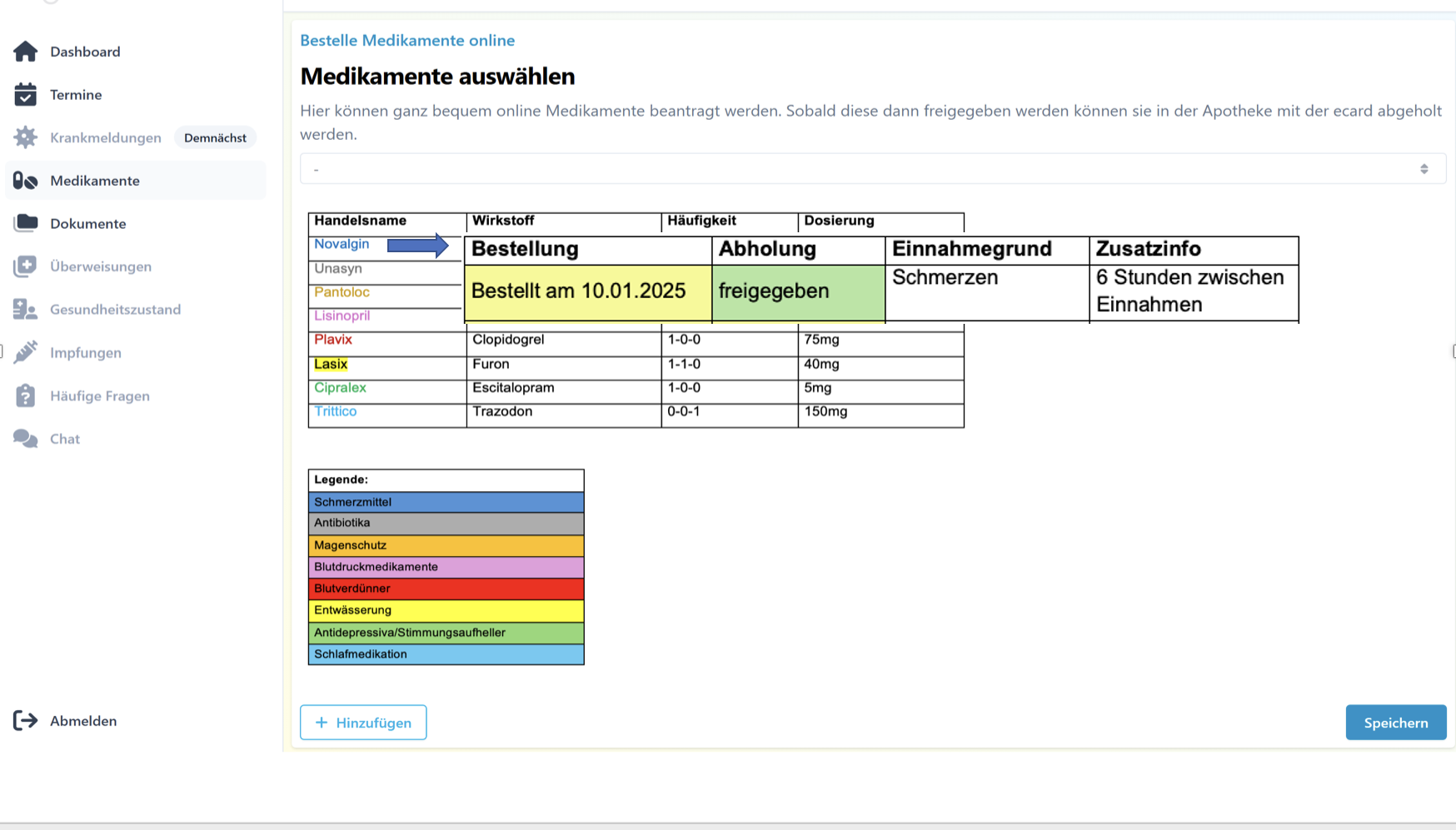This screenshot has width=1456, height=830.
Task: Follow the Bestelle Medikamente online link
Action: pos(407,40)
